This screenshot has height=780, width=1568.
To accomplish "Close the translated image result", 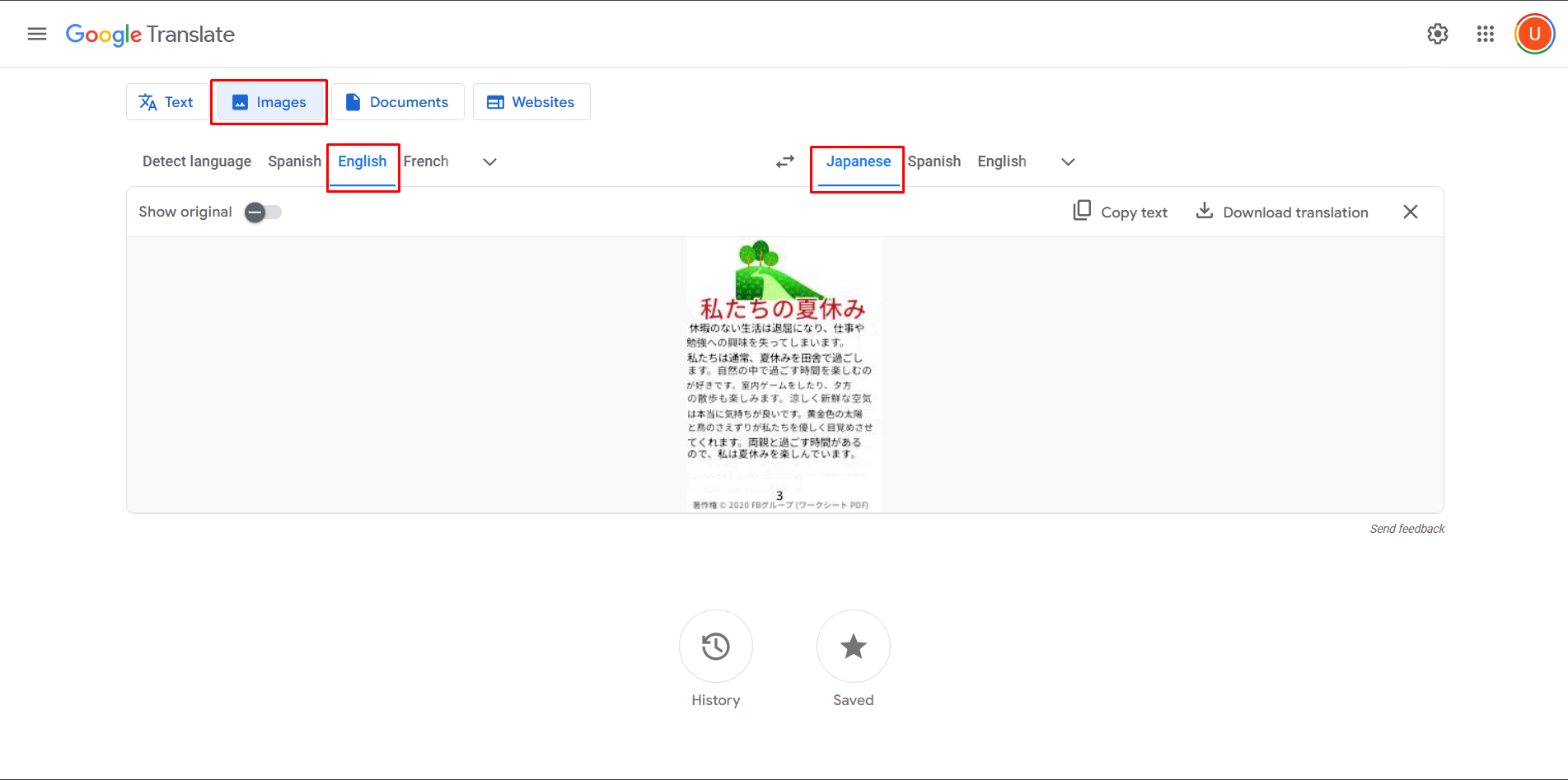I will tap(1410, 212).
